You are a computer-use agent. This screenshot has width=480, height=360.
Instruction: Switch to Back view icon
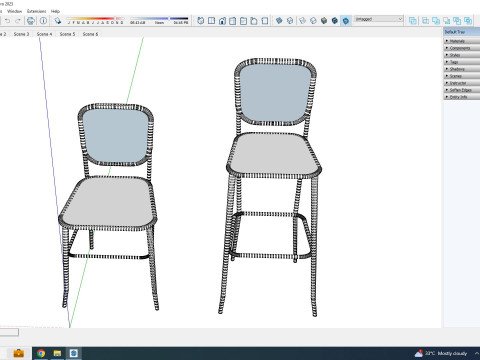coord(243,21)
